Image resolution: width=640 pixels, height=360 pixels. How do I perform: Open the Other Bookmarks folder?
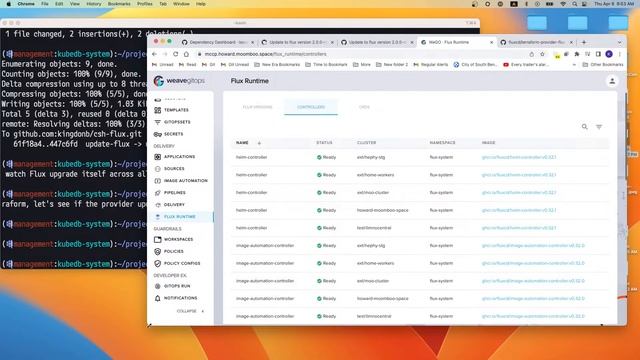602,64
